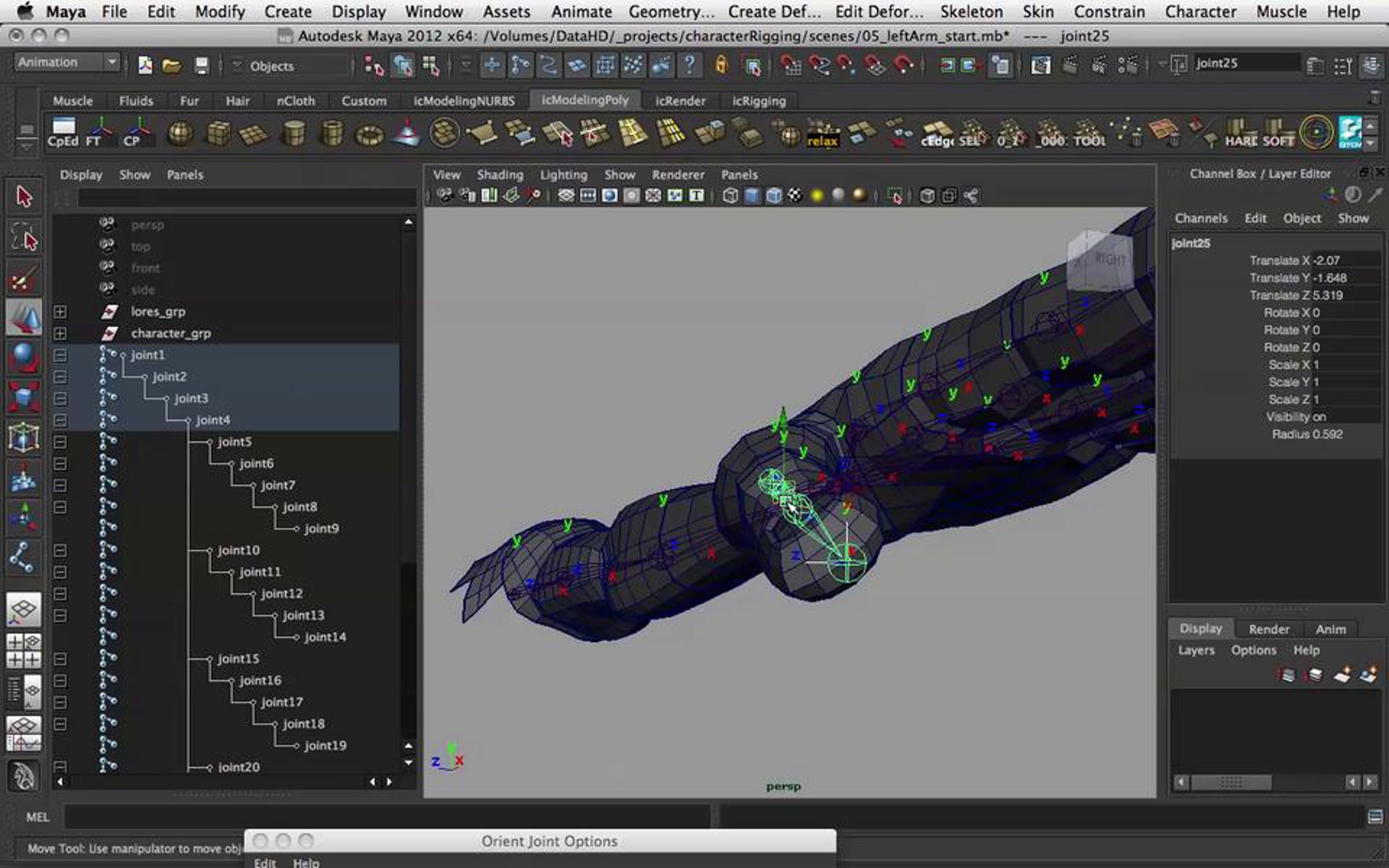The height and width of the screenshot is (868, 1389).
Task: Click the relax shelf button
Action: click(822, 134)
